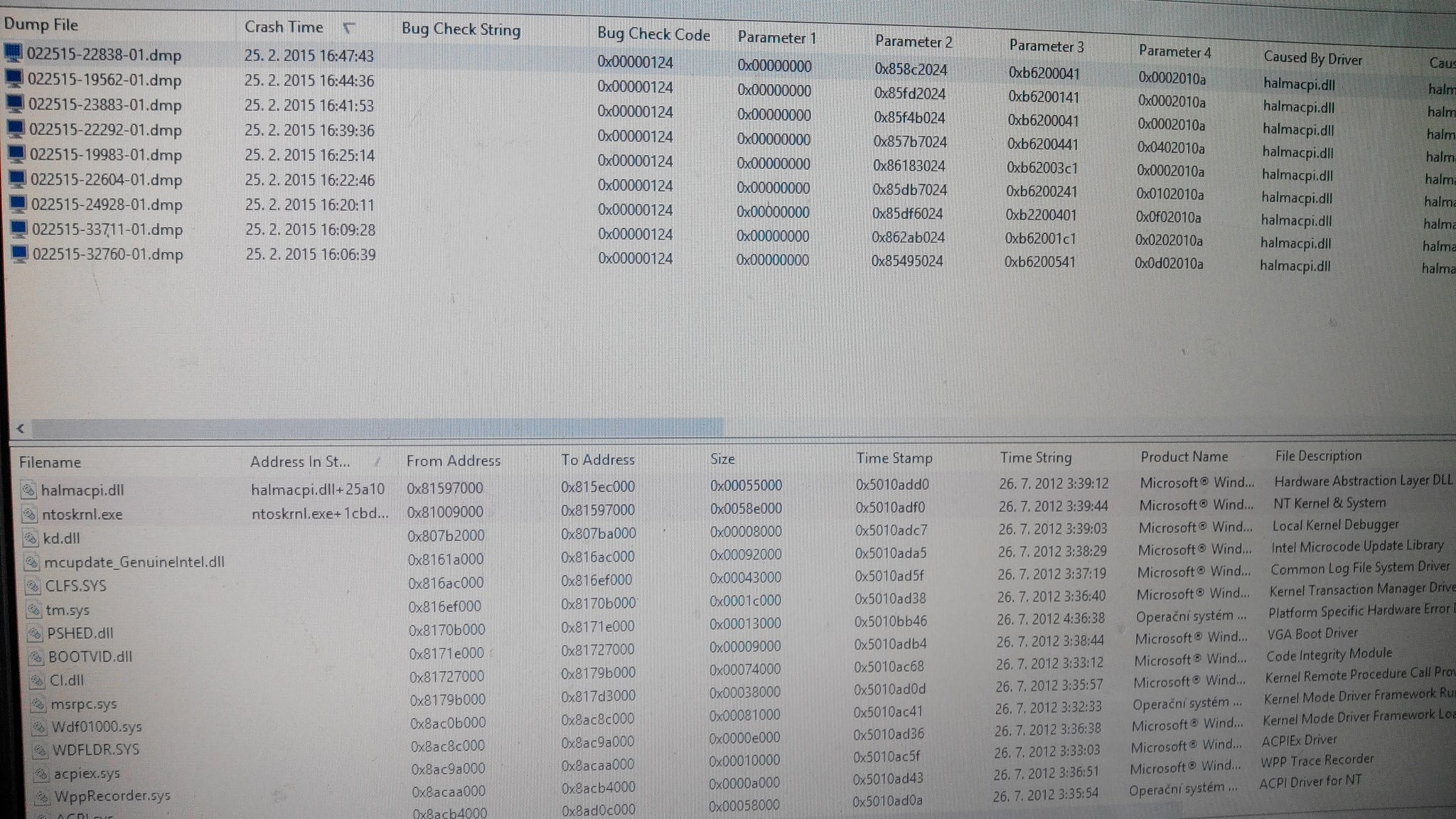The image size is (1456, 819).
Task: Click dump file icon for 022515-22838-01.dmp
Action: [14, 53]
